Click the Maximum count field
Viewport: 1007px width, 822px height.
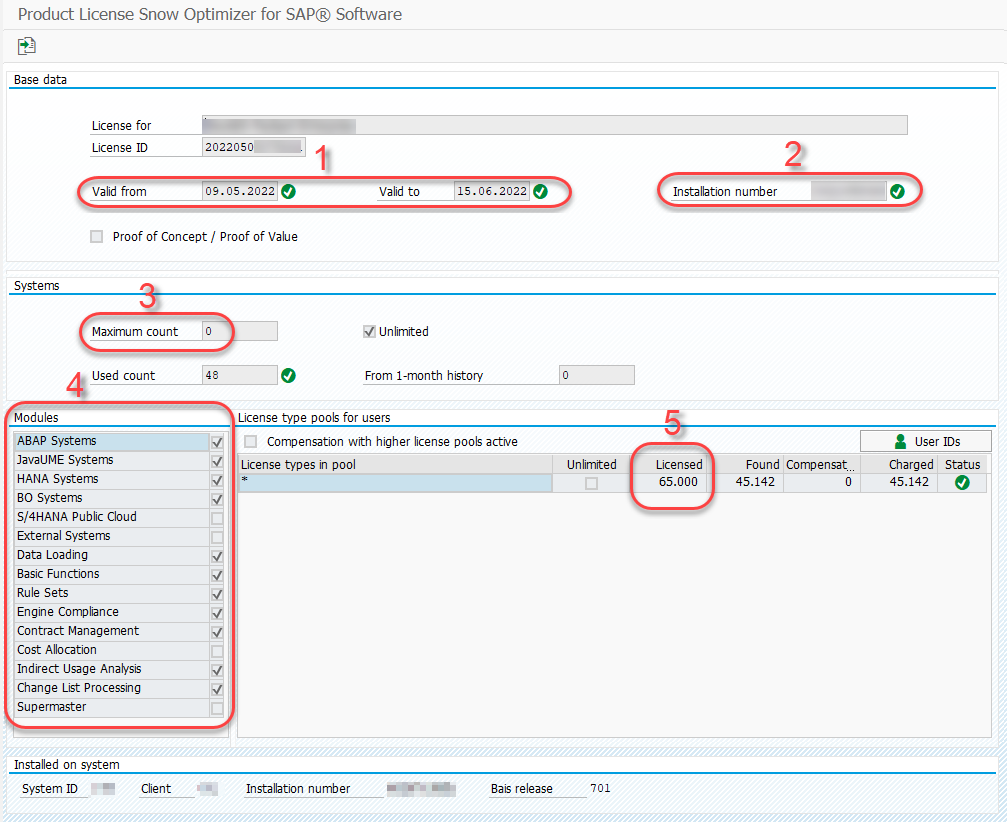click(x=240, y=331)
